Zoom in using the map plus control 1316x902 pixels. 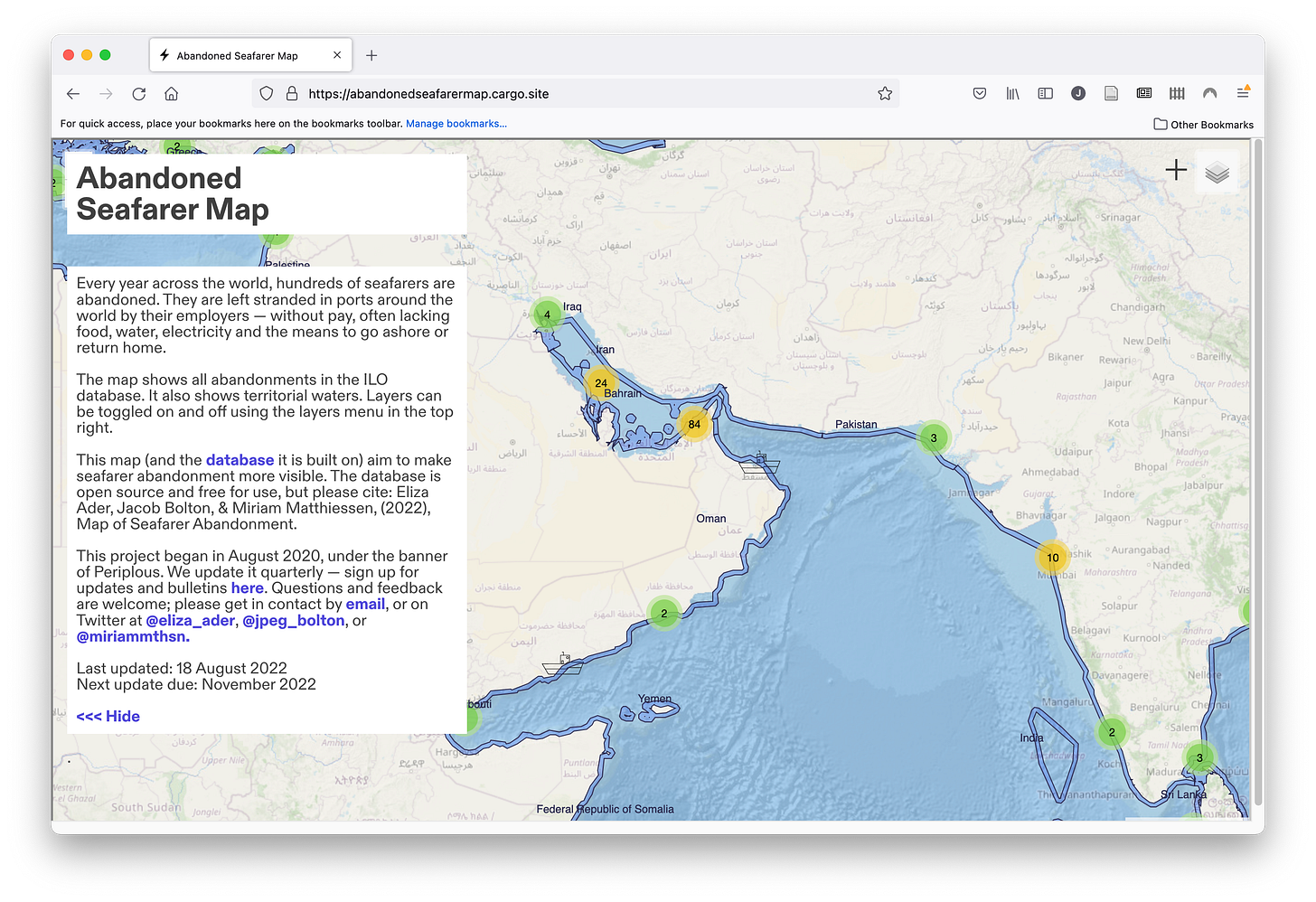tap(1176, 170)
